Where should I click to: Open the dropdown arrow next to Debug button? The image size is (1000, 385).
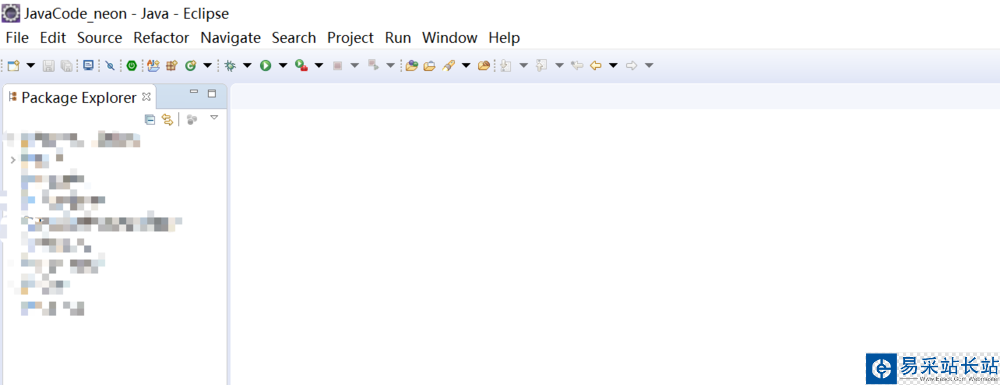point(247,65)
